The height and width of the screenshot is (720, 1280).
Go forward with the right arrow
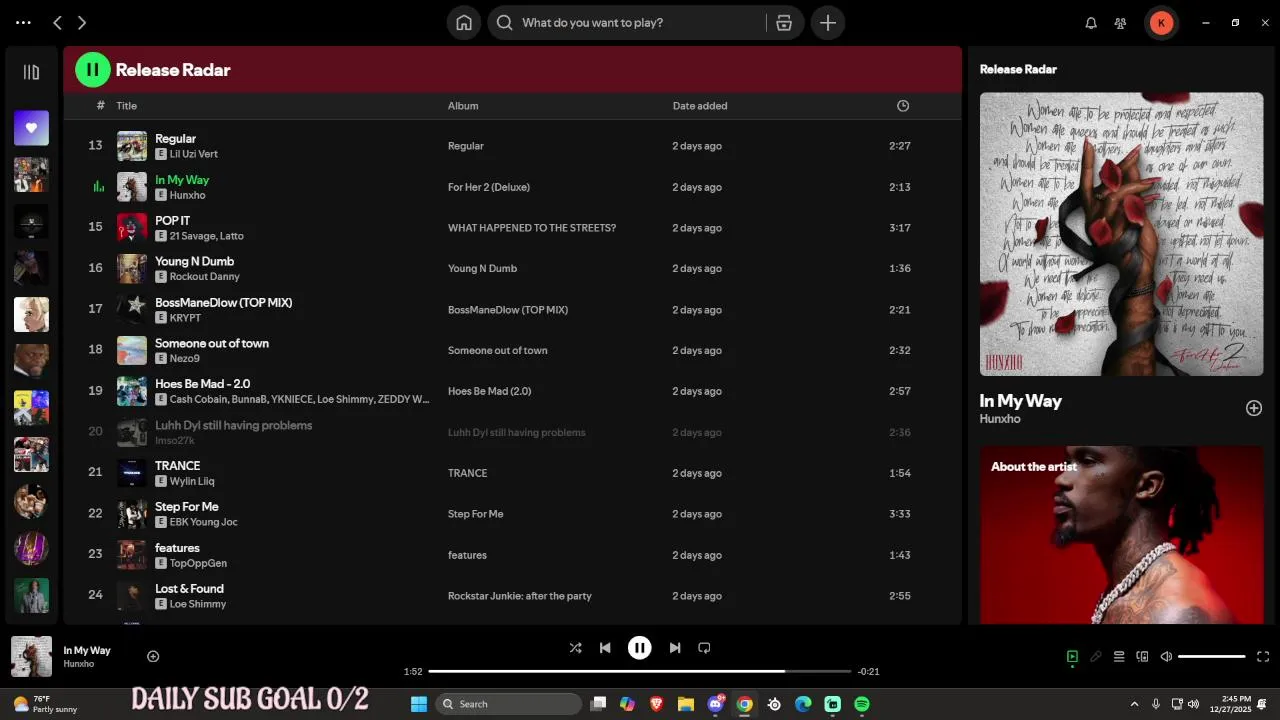coord(82,23)
